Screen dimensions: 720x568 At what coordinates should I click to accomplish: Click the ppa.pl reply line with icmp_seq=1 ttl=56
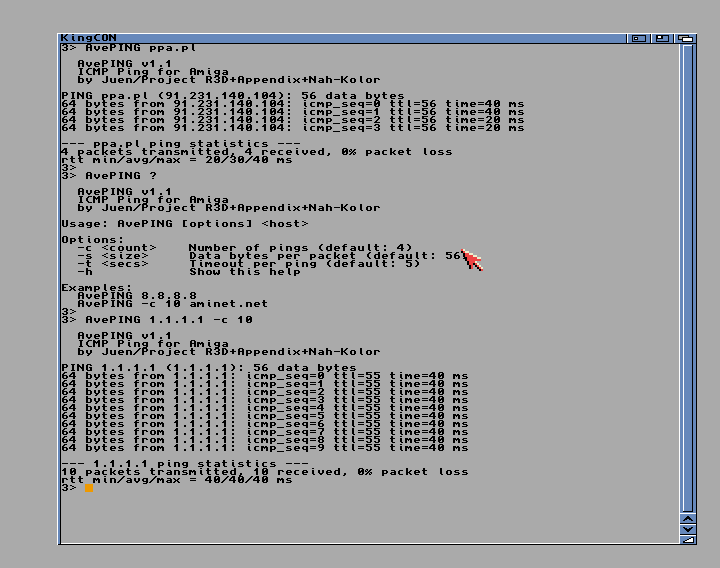[x=292, y=112]
